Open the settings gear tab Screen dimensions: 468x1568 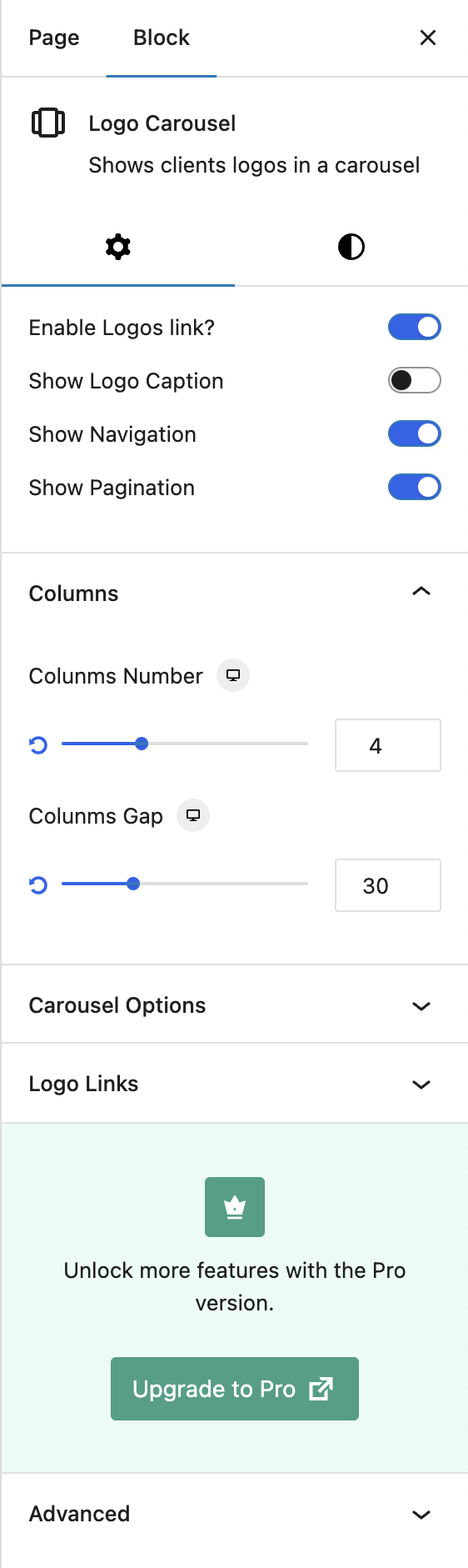pos(118,247)
